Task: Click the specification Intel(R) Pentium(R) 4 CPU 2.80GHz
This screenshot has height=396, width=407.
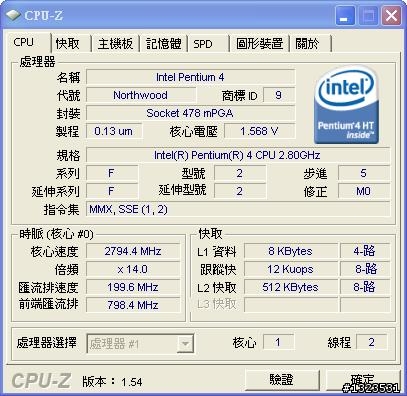Action: coord(238,155)
